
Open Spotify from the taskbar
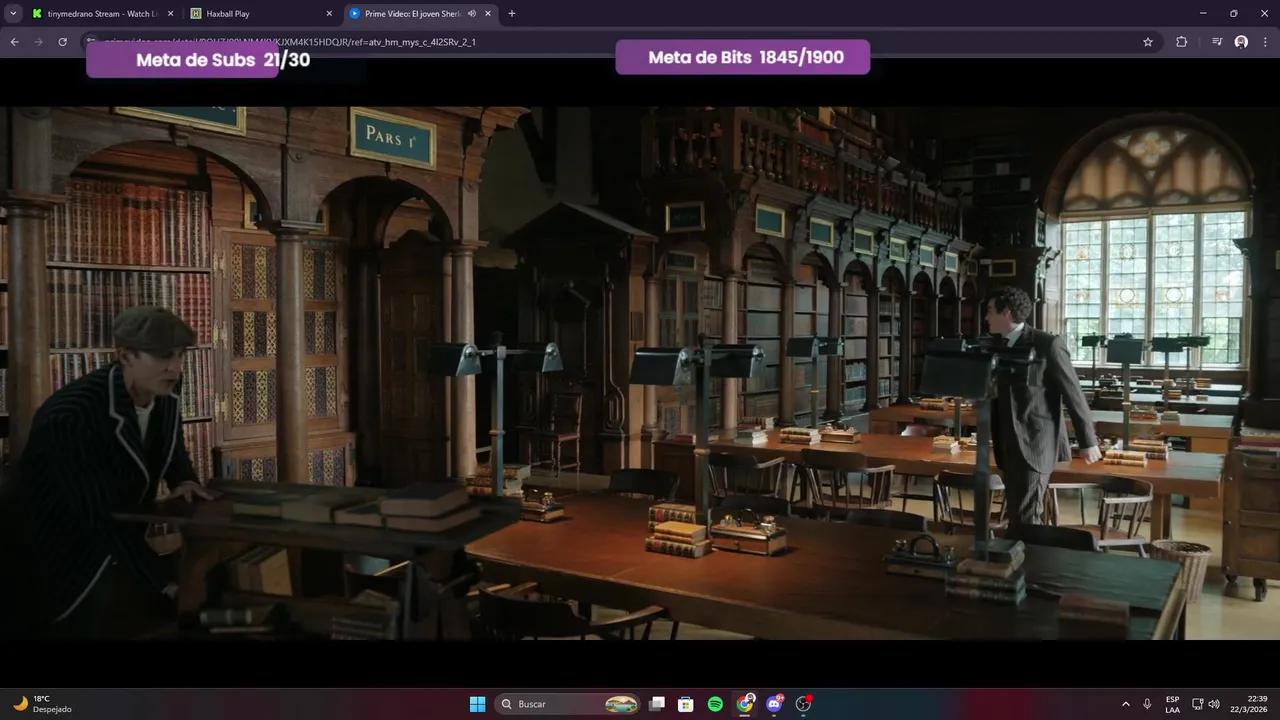click(x=715, y=704)
